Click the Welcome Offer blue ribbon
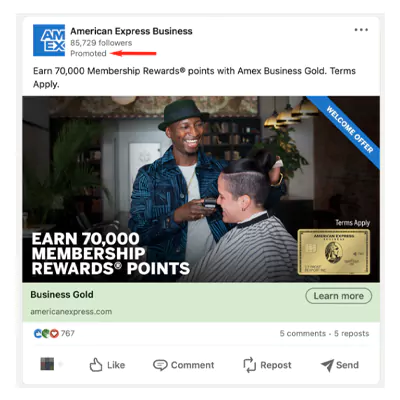 [347, 130]
